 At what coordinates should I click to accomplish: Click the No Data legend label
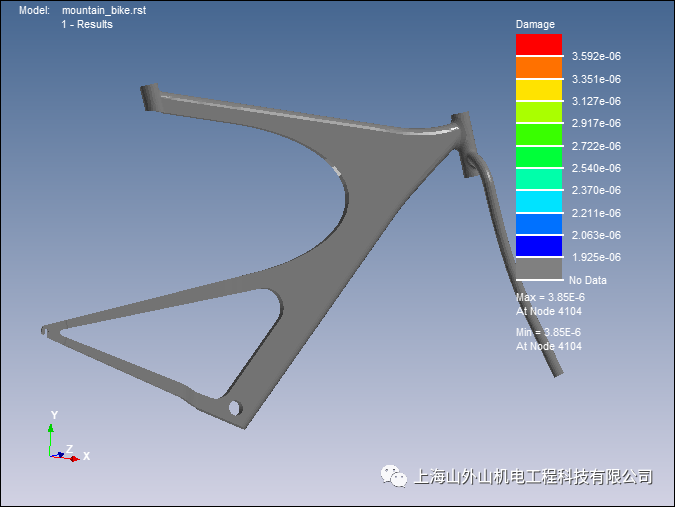[588, 280]
